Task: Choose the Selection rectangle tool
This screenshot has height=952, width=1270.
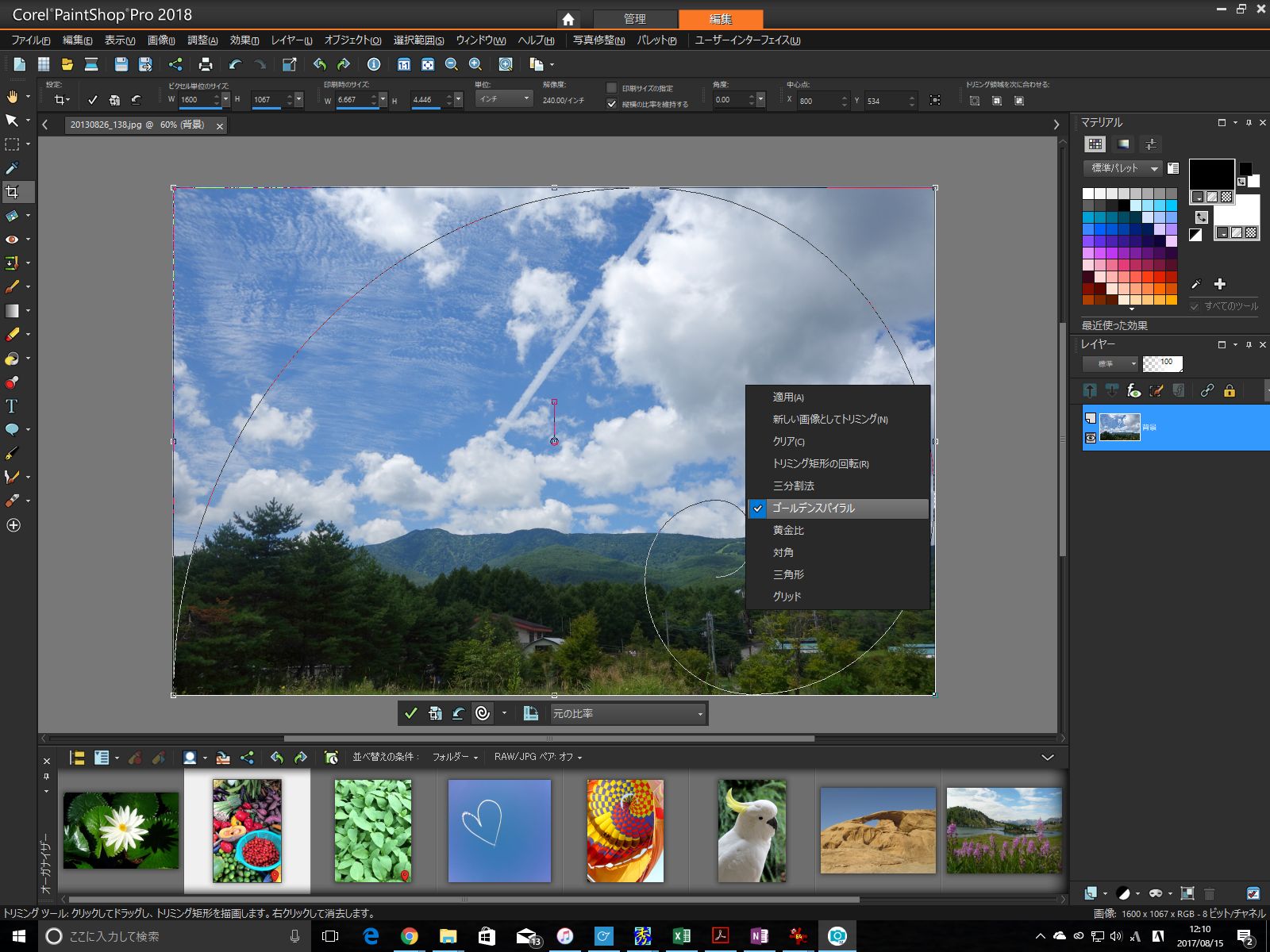Action: point(13,144)
